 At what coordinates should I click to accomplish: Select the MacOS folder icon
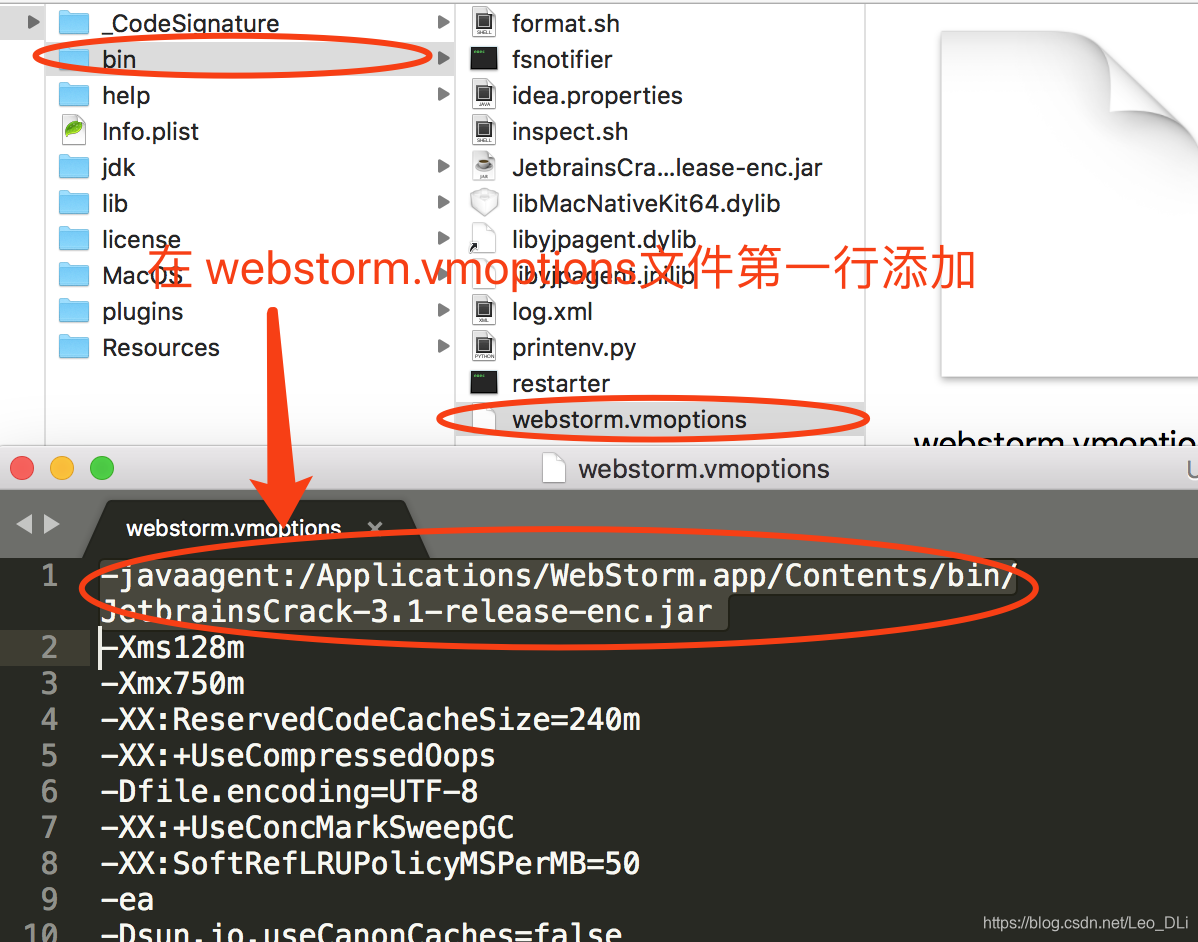click(74, 274)
